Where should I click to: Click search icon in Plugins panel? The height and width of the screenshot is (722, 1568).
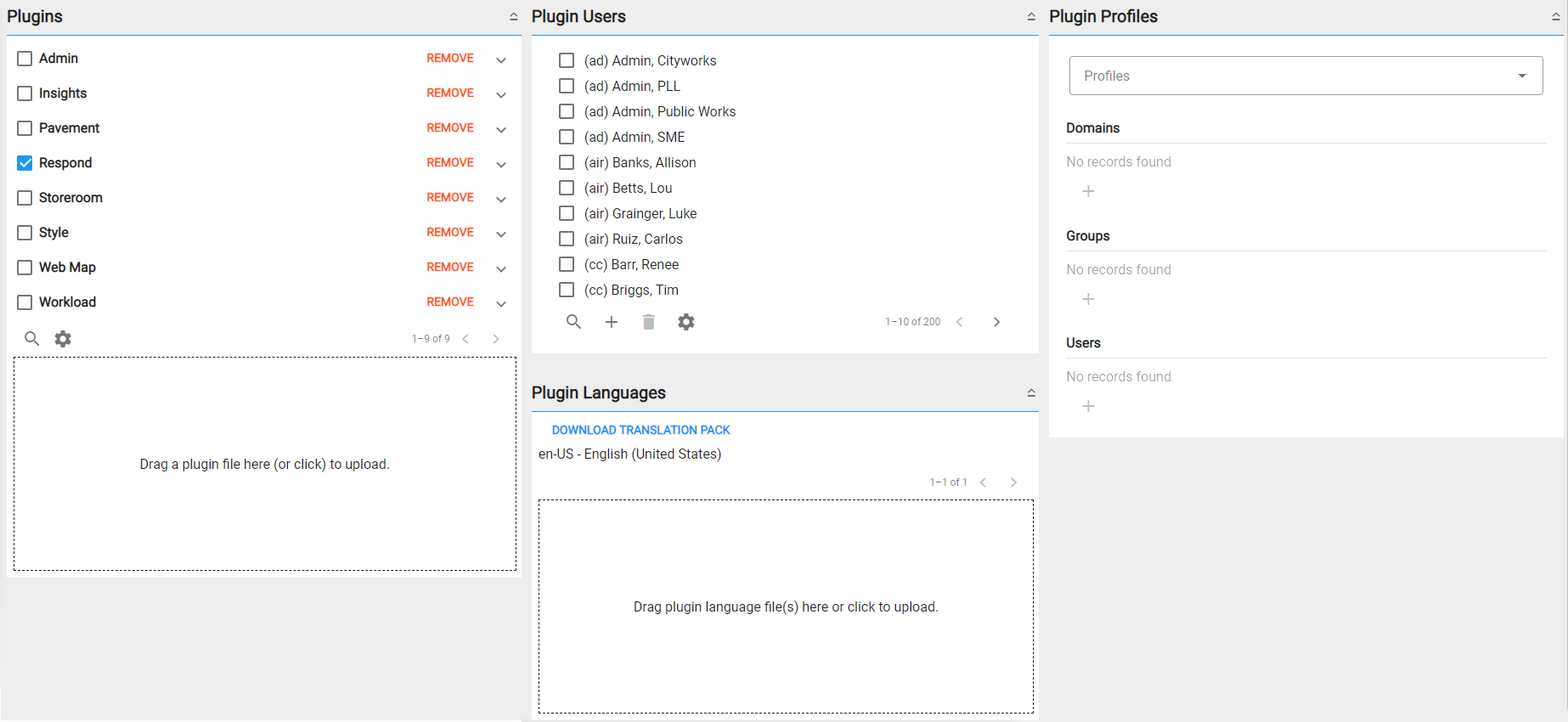[x=31, y=339]
